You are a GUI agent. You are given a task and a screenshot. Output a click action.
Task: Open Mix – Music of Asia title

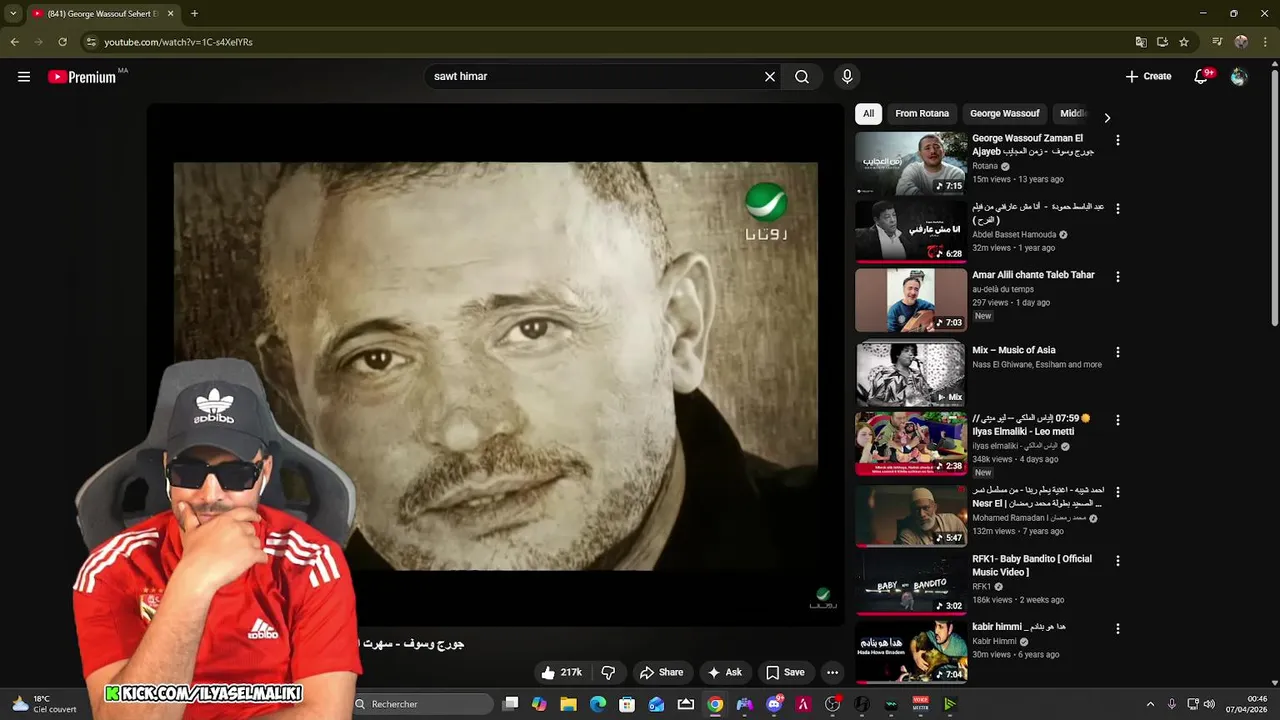1014,351
